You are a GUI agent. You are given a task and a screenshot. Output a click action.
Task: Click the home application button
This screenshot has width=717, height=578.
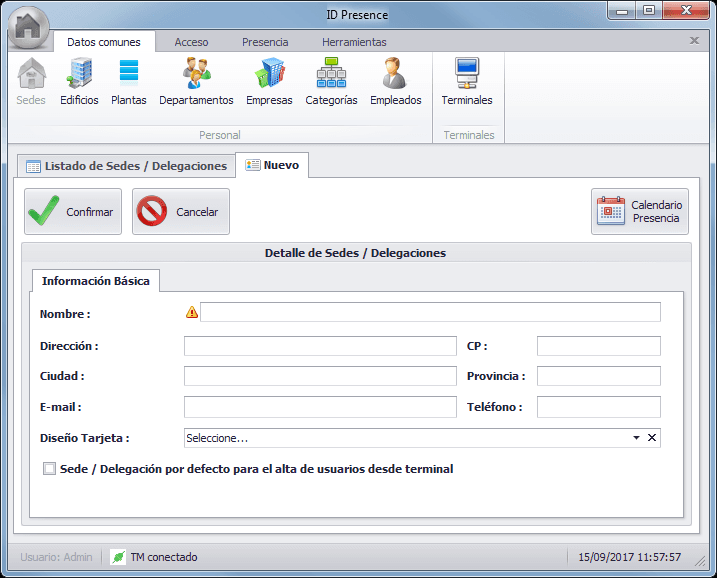tap(28, 27)
